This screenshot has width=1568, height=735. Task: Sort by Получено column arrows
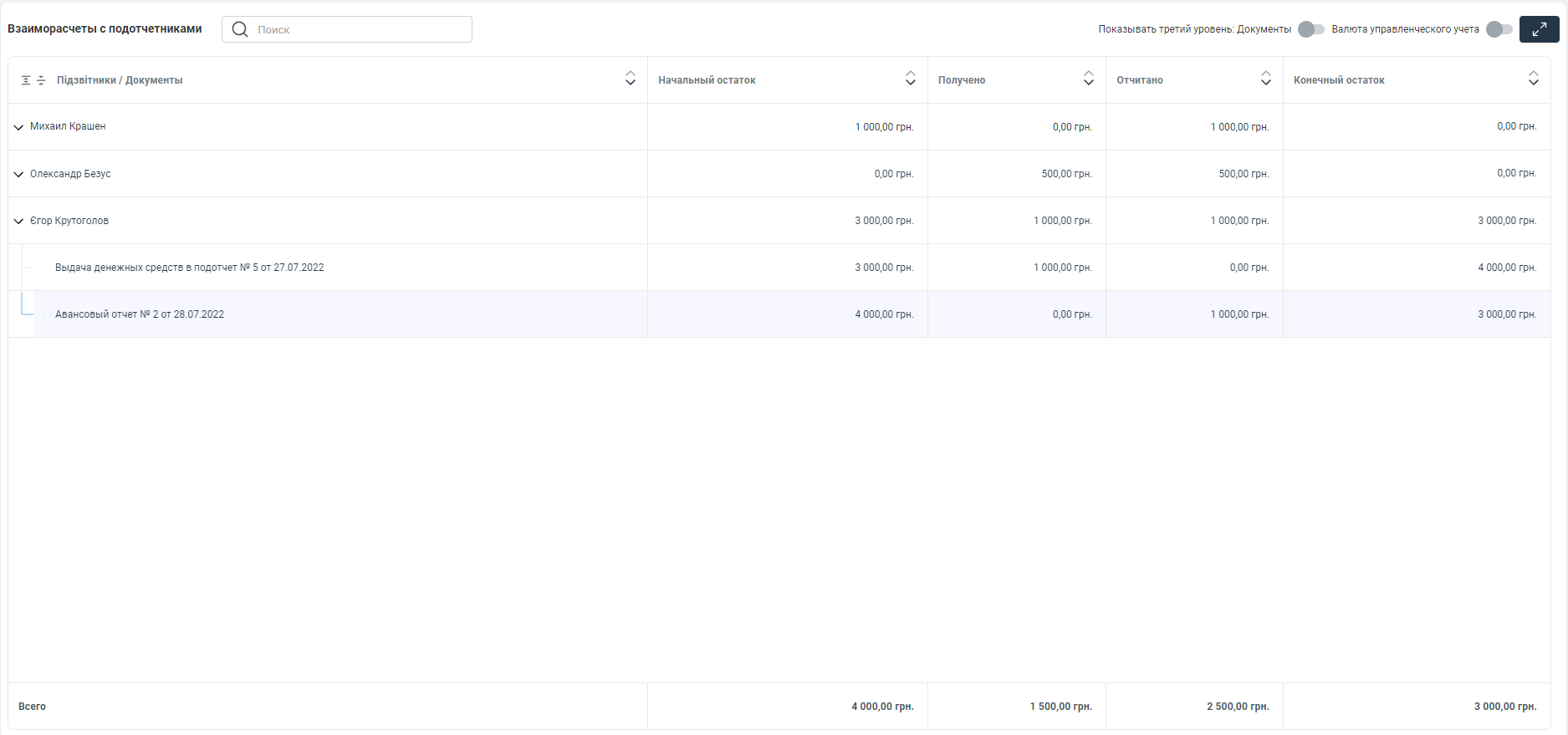pos(1089,79)
